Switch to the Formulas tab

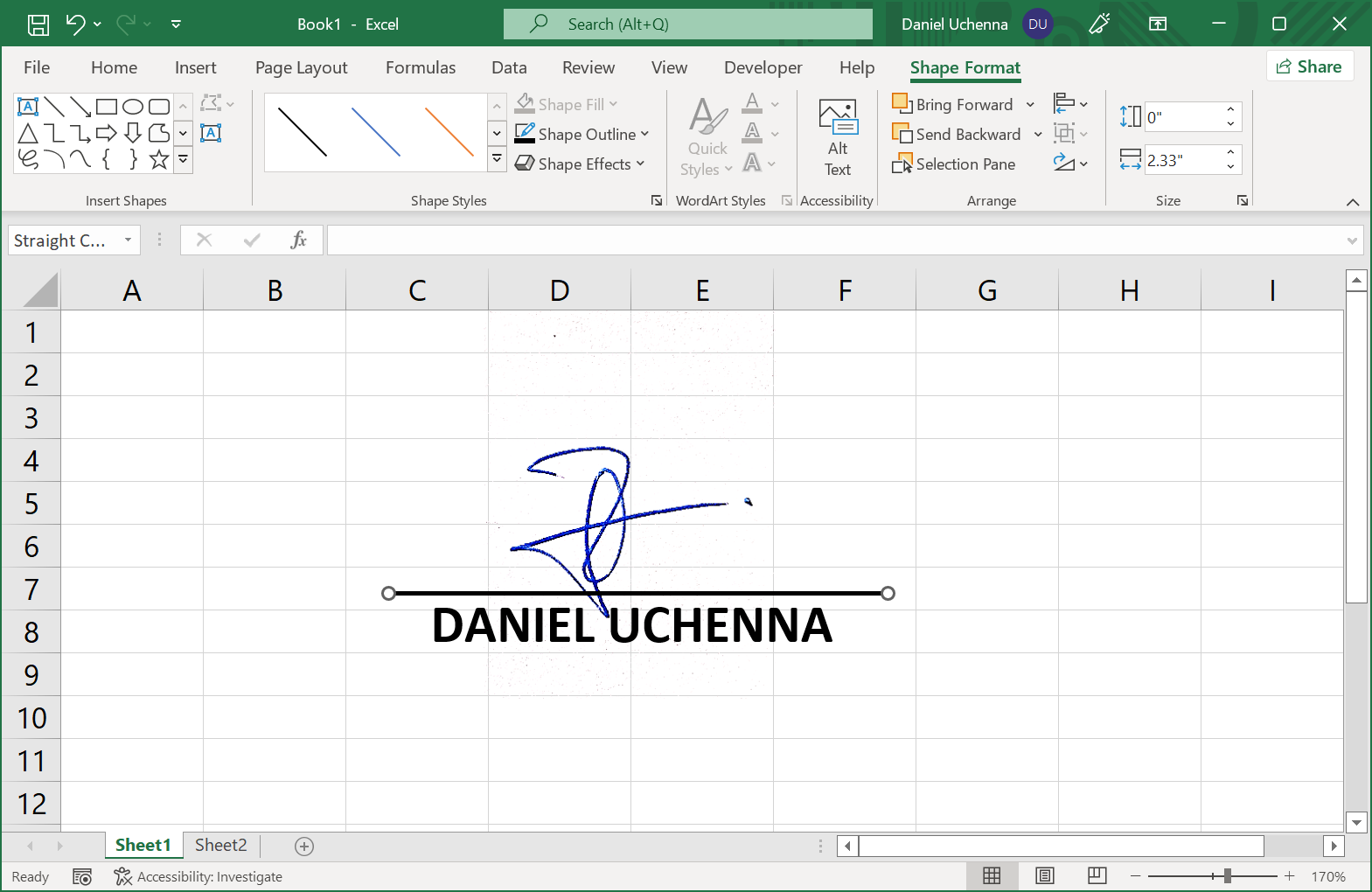pyautogui.click(x=421, y=67)
